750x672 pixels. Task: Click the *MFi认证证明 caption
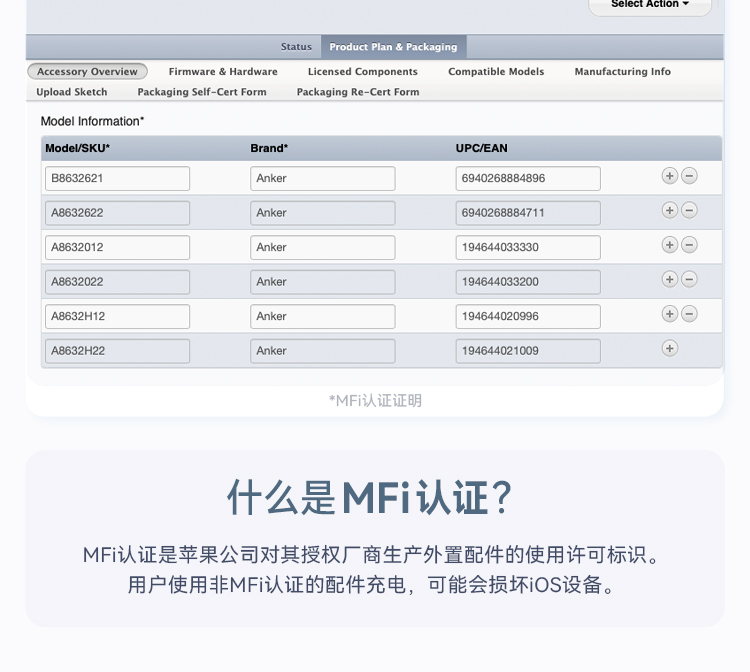click(x=375, y=400)
